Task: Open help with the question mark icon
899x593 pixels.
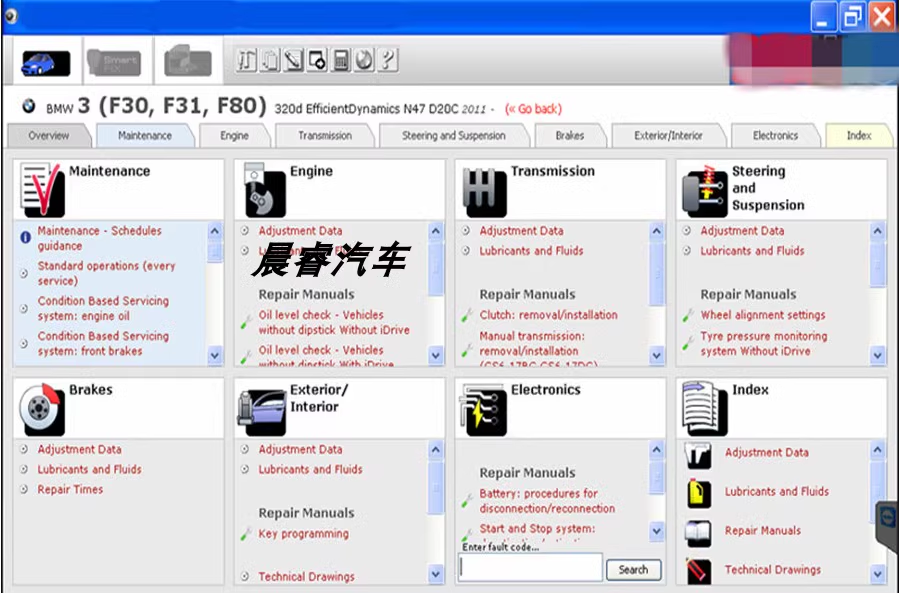Action: (x=388, y=60)
